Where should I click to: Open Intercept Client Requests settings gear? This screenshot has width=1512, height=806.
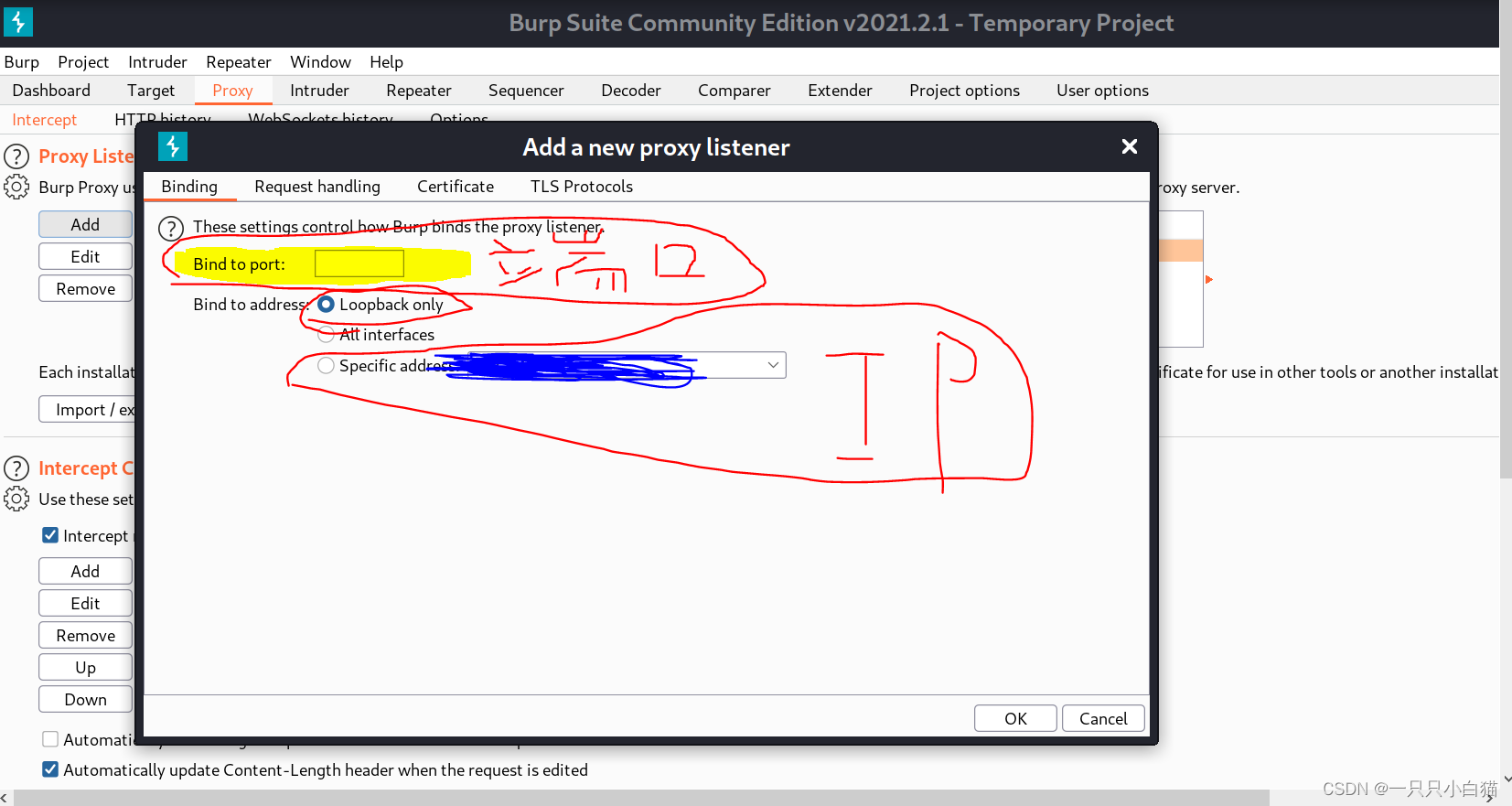(16, 499)
